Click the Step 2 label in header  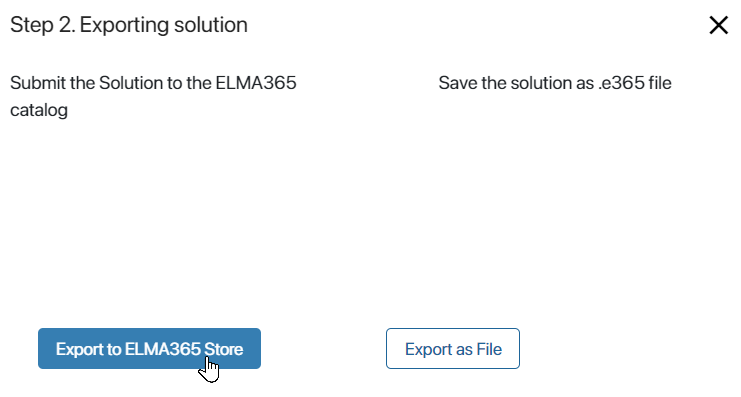[x=43, y=25]
